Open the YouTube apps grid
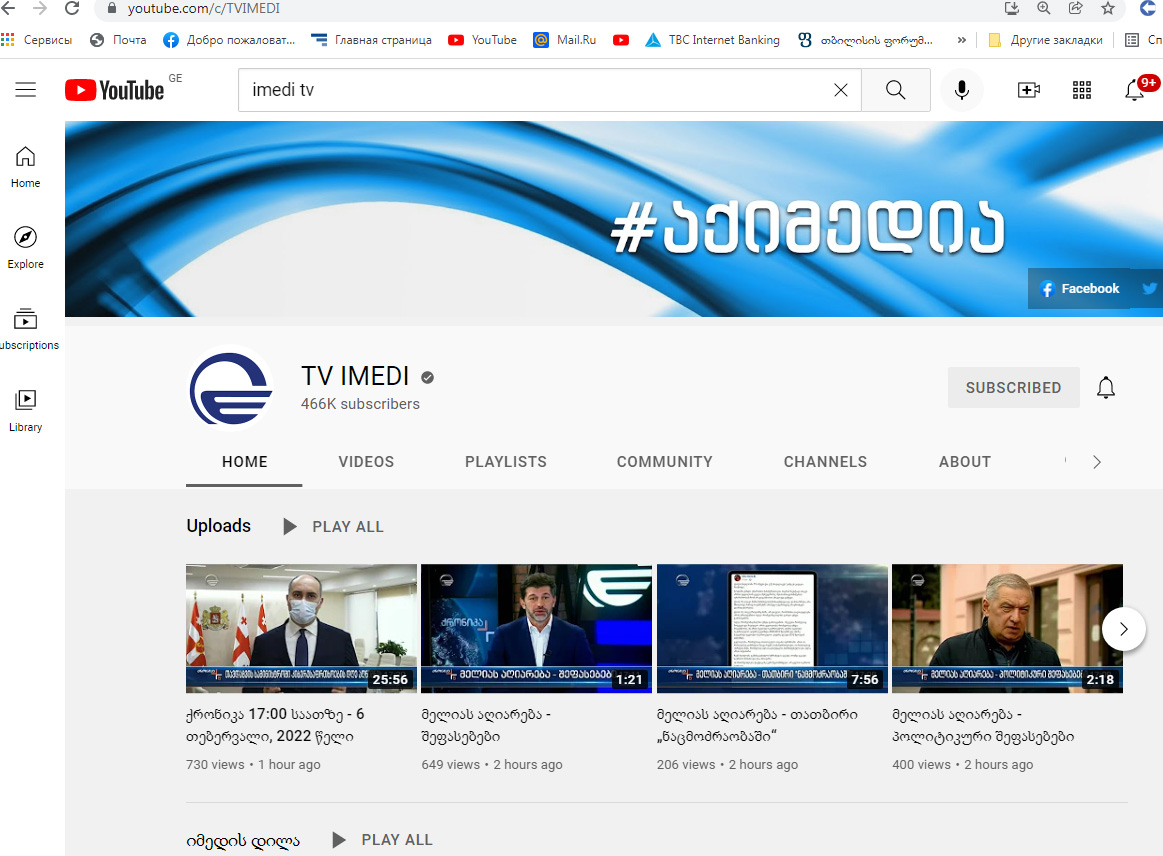 pyautogui.click(x=1081, y=90)
